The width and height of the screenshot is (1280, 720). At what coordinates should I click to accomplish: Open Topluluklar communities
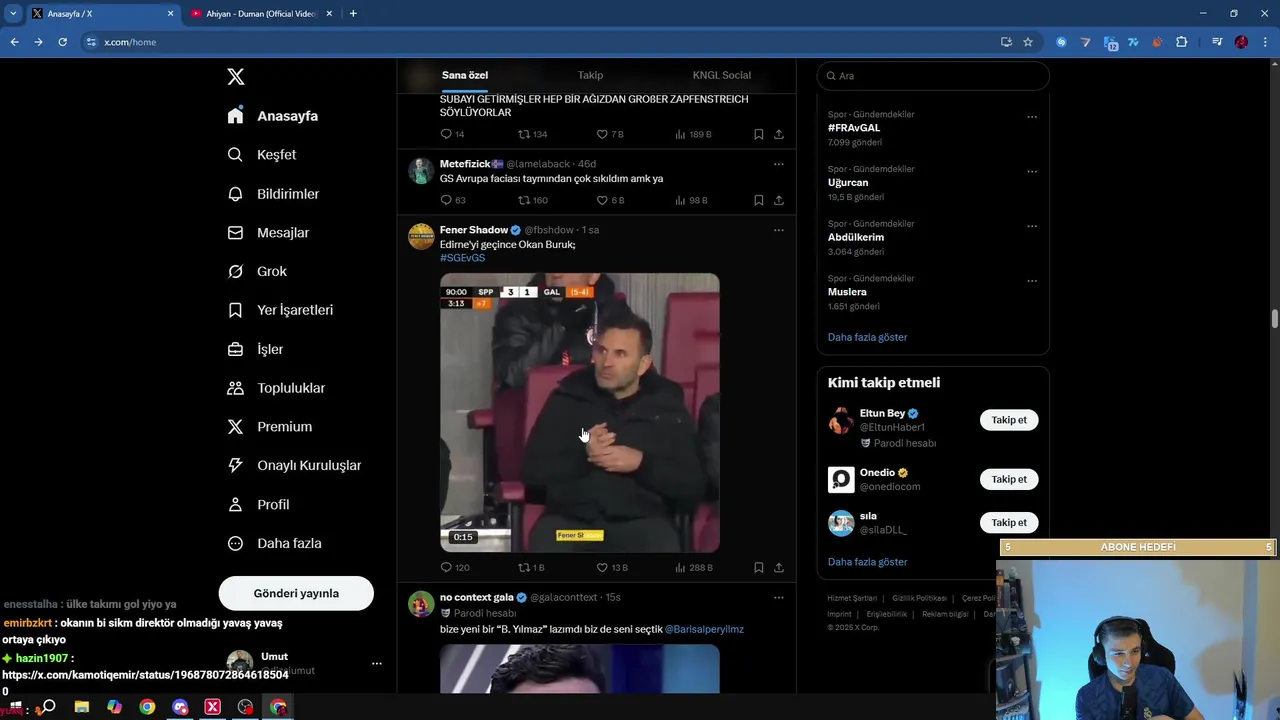276,388
